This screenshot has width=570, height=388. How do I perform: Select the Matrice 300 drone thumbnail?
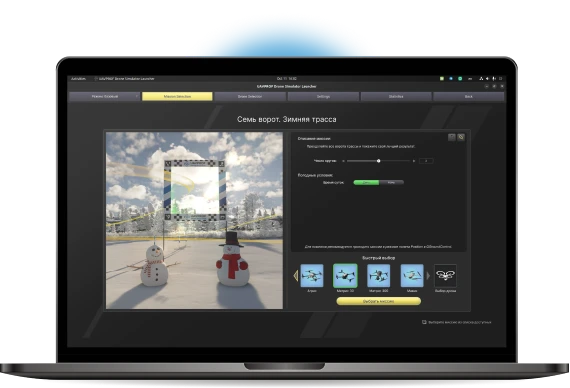pos(378,276)
